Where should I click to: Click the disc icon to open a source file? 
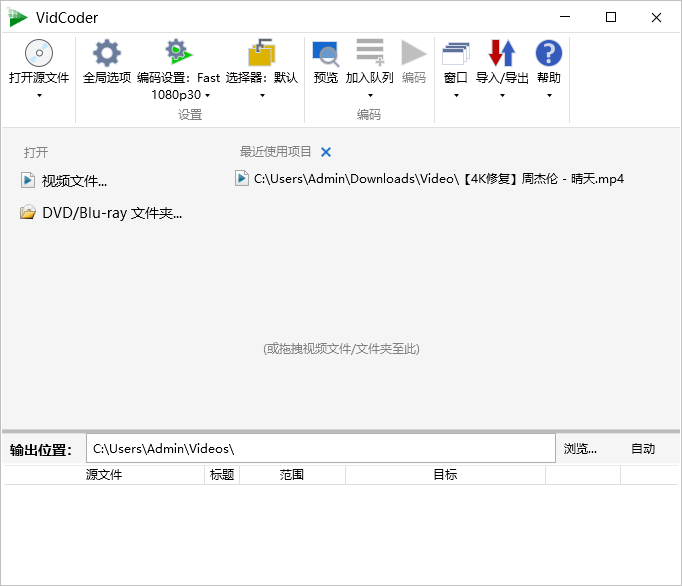(39, 53)
